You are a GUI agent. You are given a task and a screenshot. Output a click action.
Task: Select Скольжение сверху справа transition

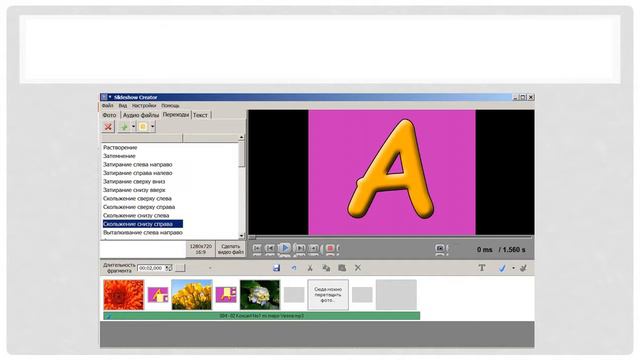[139, 207]
